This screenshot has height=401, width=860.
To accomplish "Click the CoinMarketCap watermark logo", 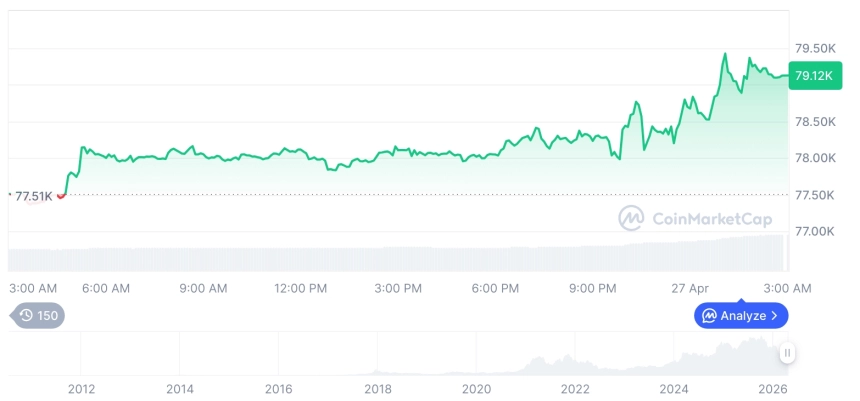I will coord(631,218).
